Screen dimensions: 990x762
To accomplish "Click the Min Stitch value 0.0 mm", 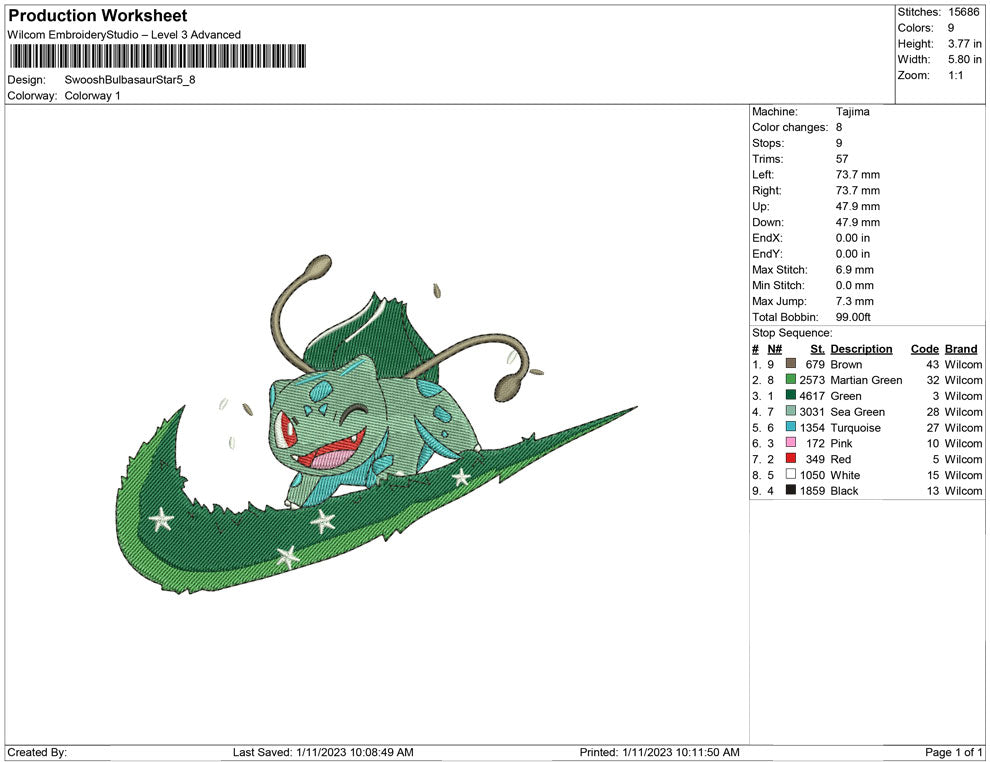I will [x=855, y=285].
